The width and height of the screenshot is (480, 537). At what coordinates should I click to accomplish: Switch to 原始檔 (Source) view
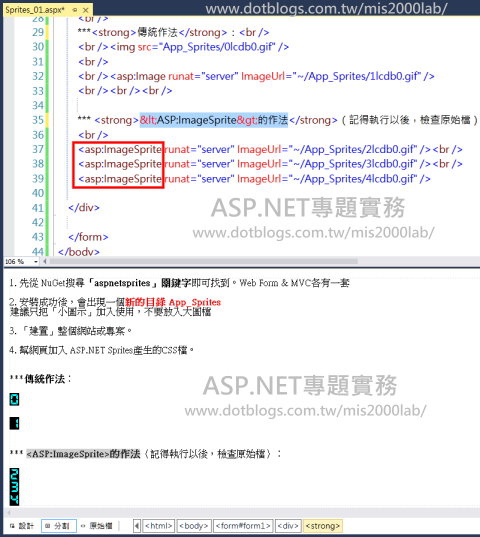point(97,526)
